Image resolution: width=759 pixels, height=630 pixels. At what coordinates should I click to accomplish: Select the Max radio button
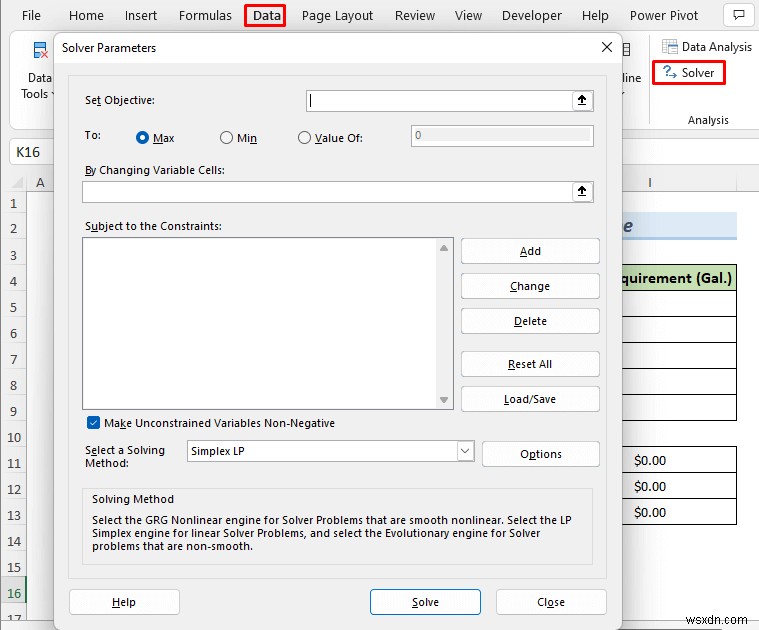tap(142, 138)
